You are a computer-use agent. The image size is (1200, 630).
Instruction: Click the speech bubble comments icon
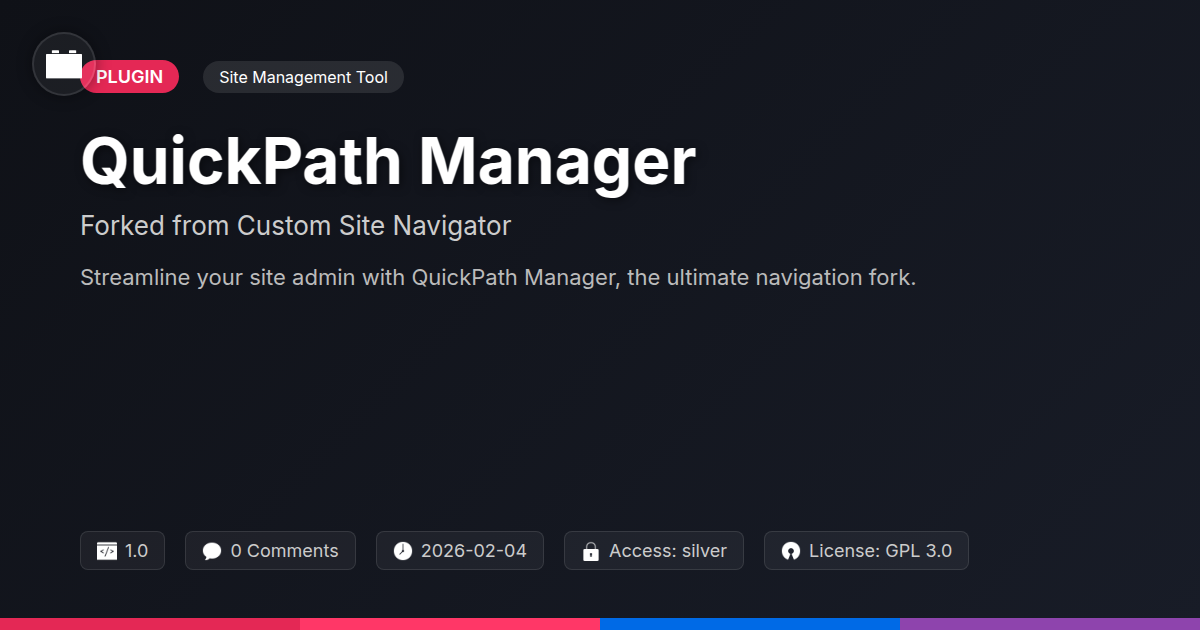click(x=212, y=551)
